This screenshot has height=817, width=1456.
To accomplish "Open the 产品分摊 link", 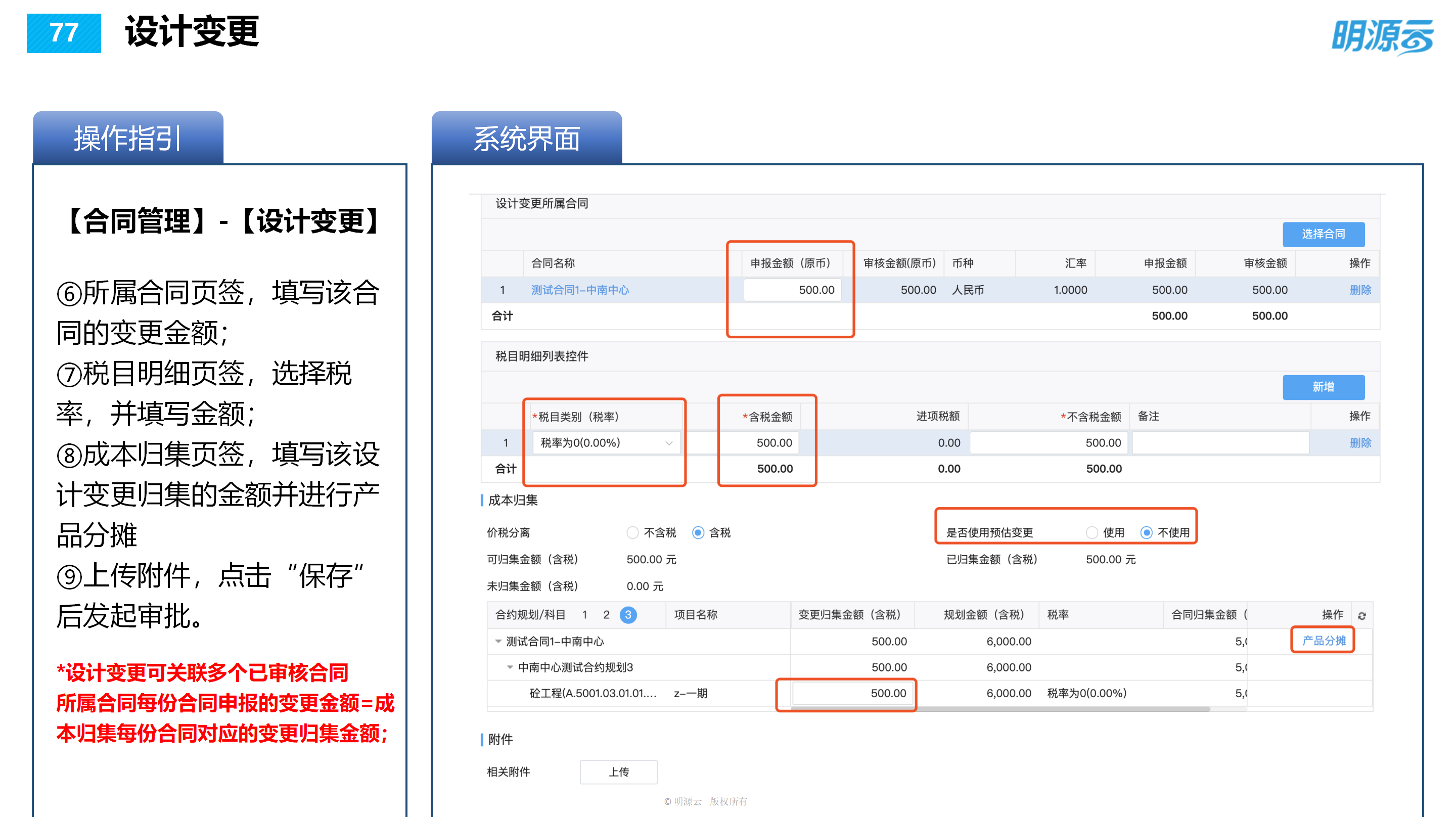I will click(x=1323, y=641).
